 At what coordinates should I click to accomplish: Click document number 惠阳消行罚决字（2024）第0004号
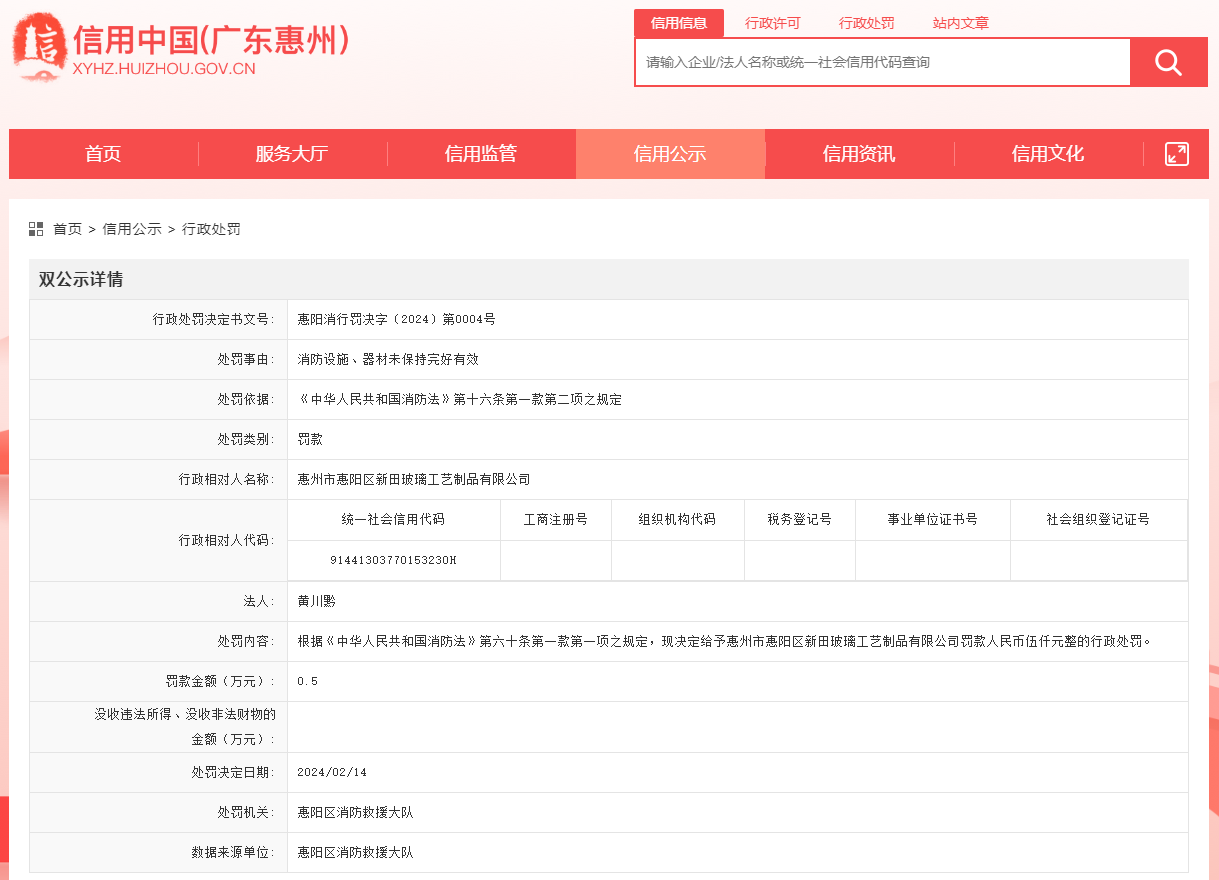tap(396, 319)
